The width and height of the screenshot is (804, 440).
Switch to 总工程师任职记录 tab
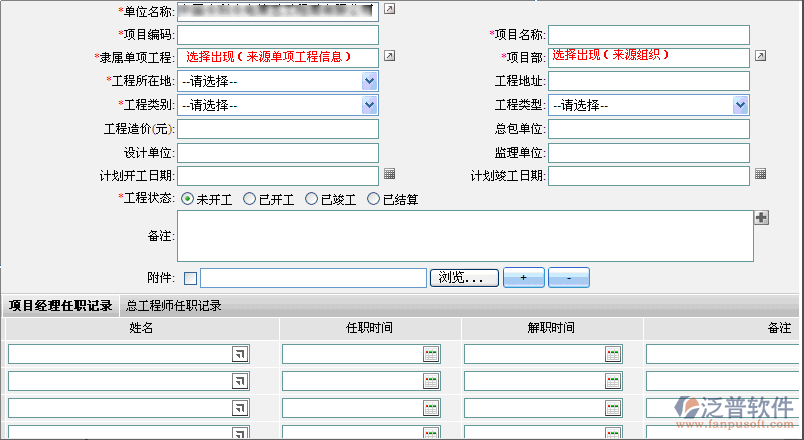click(x=174, y=306)
